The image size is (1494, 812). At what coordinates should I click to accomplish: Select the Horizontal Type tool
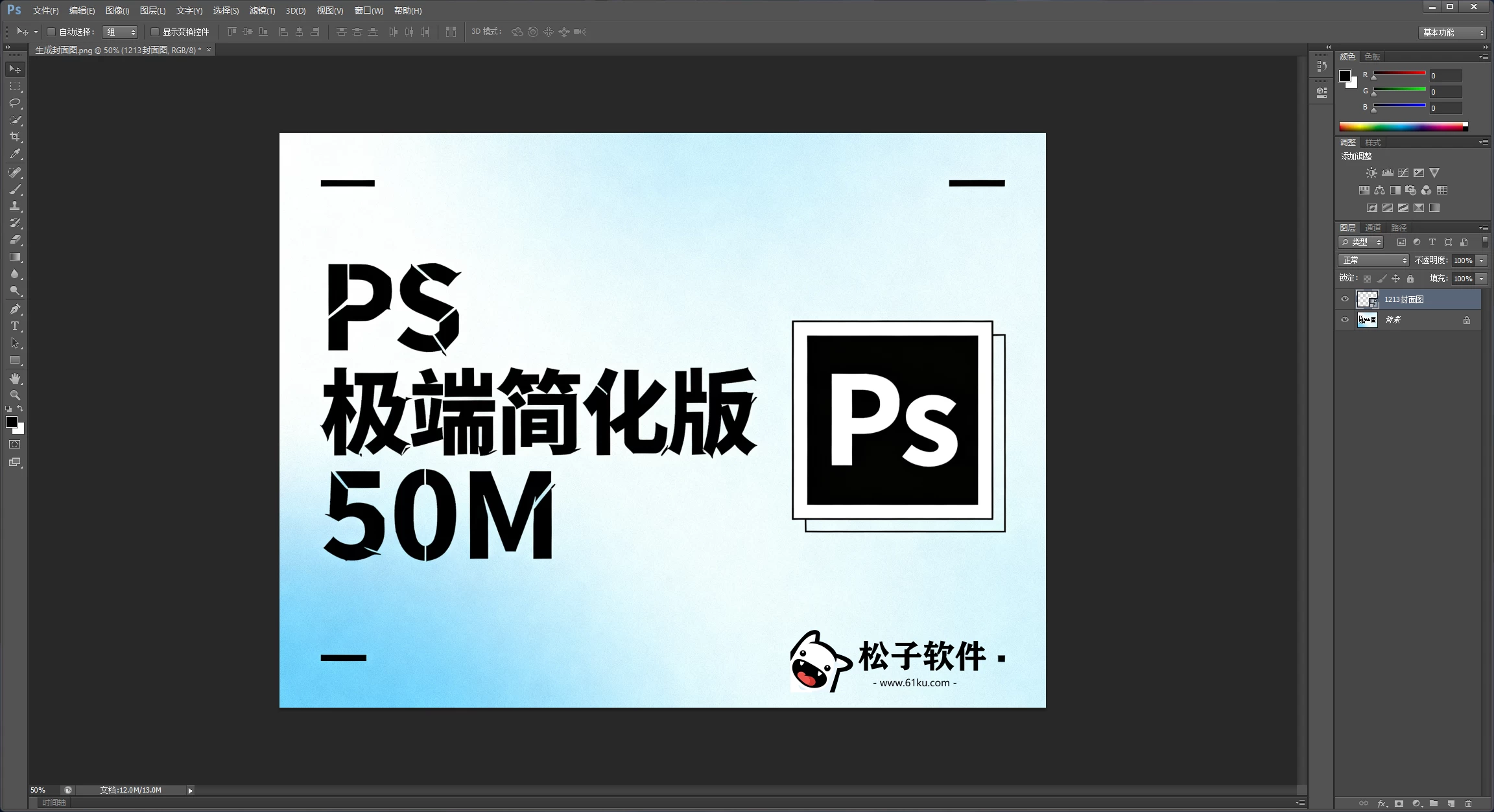tap(15, 326)
